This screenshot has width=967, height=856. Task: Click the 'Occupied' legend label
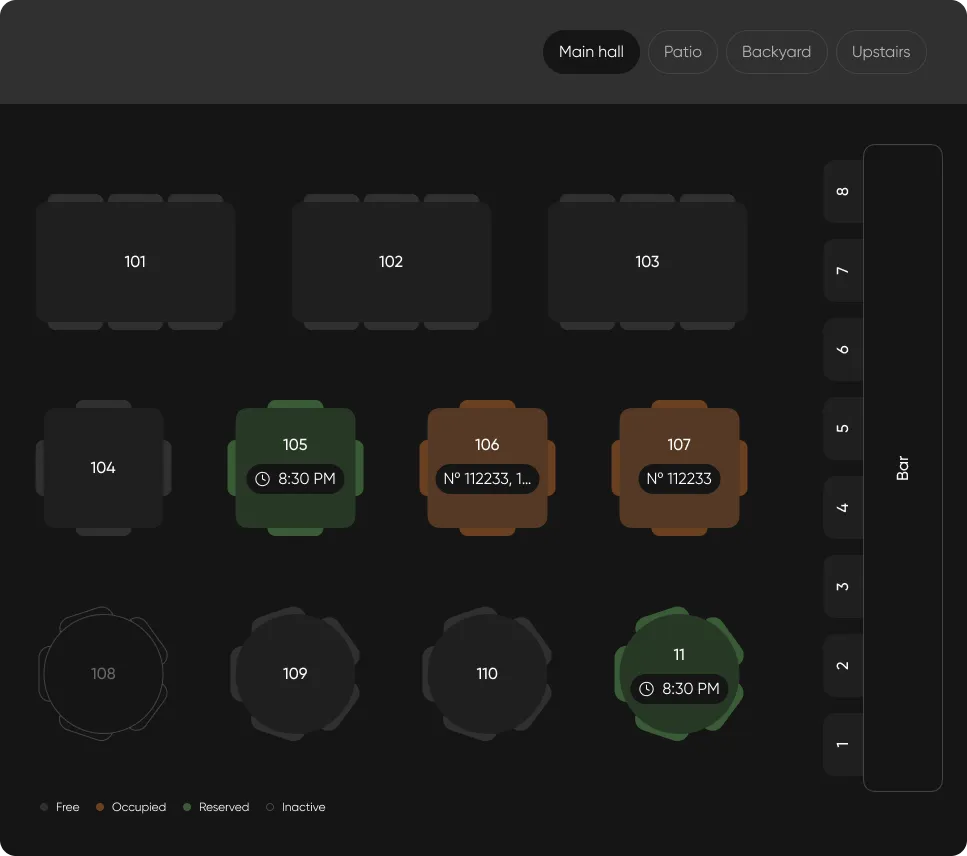point(139,807)
